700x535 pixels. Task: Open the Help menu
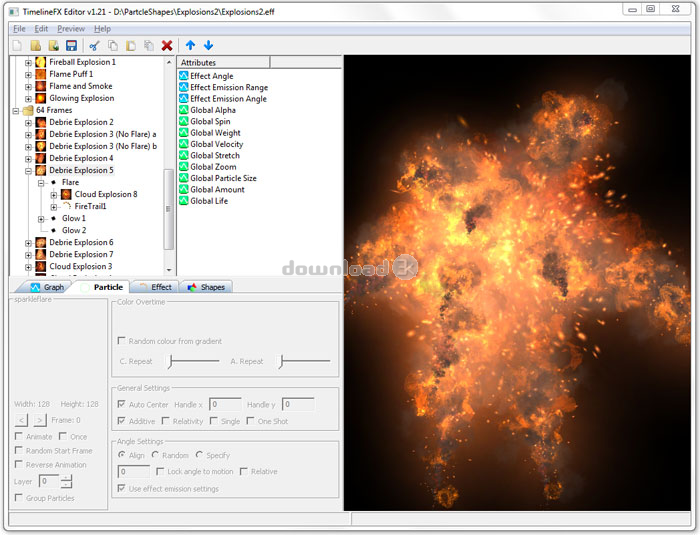pos(102,29)
